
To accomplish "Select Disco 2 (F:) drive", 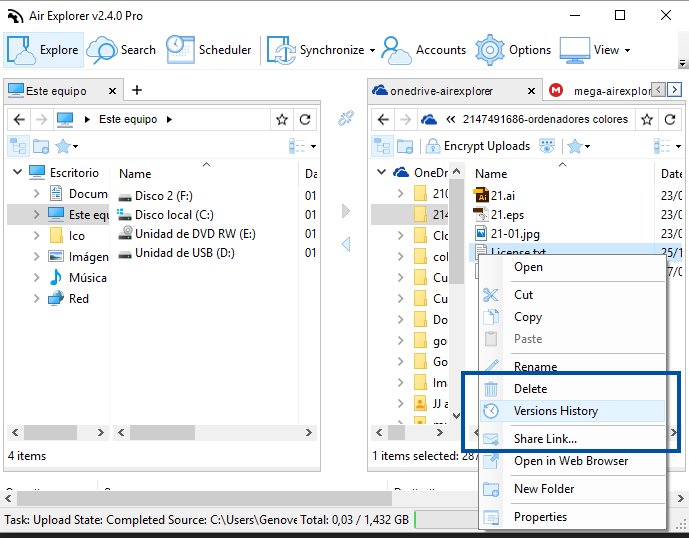I will [156, 196].
